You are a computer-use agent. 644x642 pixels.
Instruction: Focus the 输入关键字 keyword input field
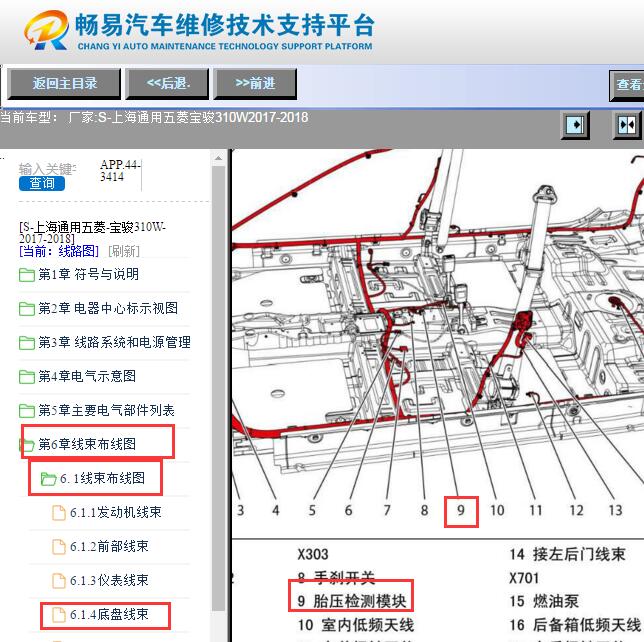click(x=47, y=169)
